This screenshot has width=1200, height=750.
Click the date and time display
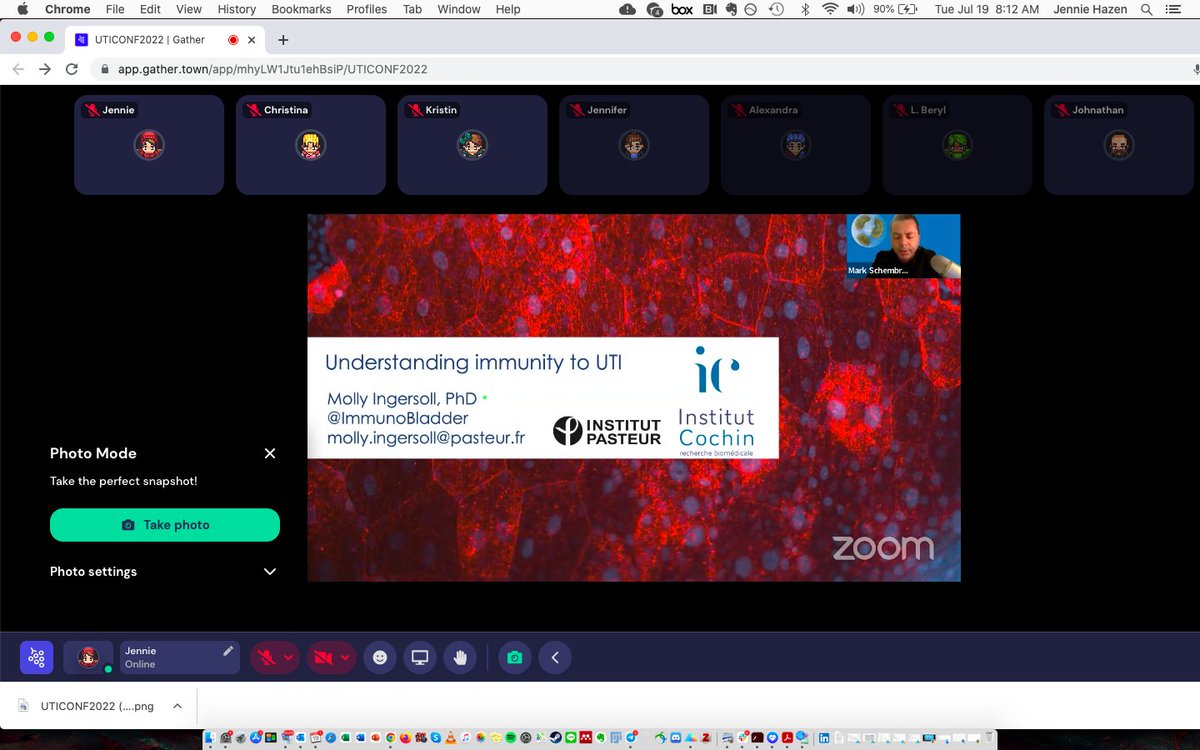[987, 9]
